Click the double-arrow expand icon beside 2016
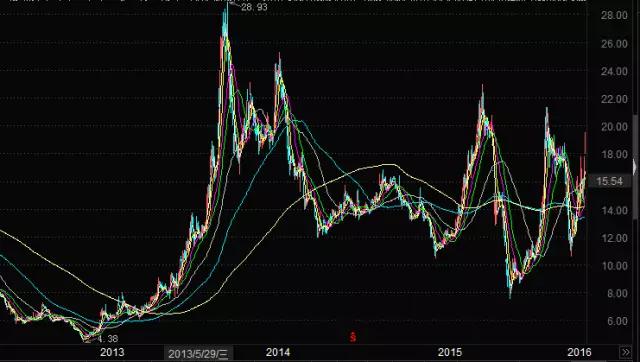Viewport: 640px width, 362px height. (x=626, y=352)
